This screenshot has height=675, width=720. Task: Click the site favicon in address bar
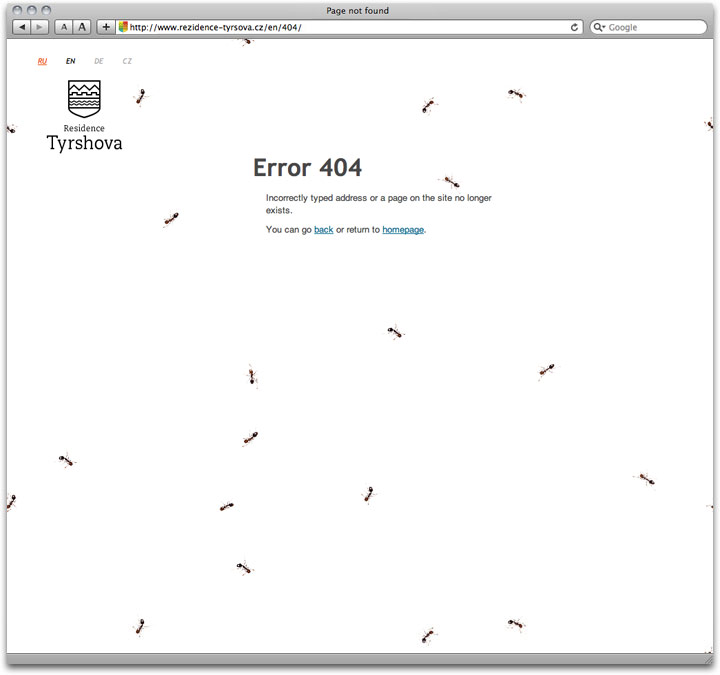click(124, 27)
